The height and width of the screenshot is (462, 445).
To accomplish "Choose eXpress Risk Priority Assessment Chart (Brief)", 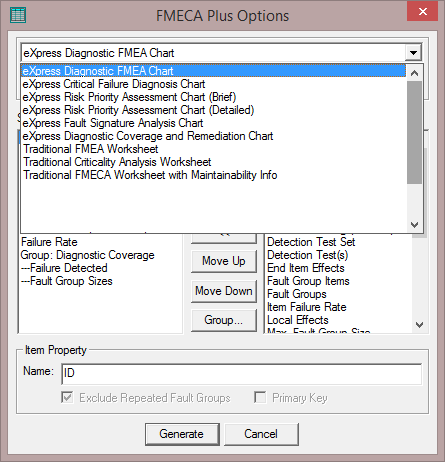I will [x=129, y=97].
